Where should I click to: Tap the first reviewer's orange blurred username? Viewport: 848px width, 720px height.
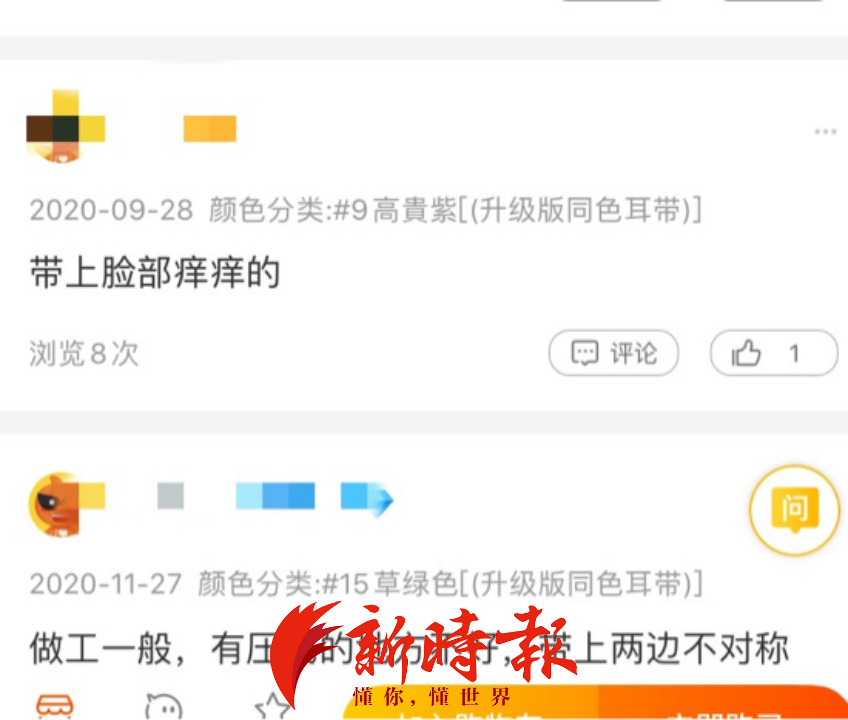point(210,129)
